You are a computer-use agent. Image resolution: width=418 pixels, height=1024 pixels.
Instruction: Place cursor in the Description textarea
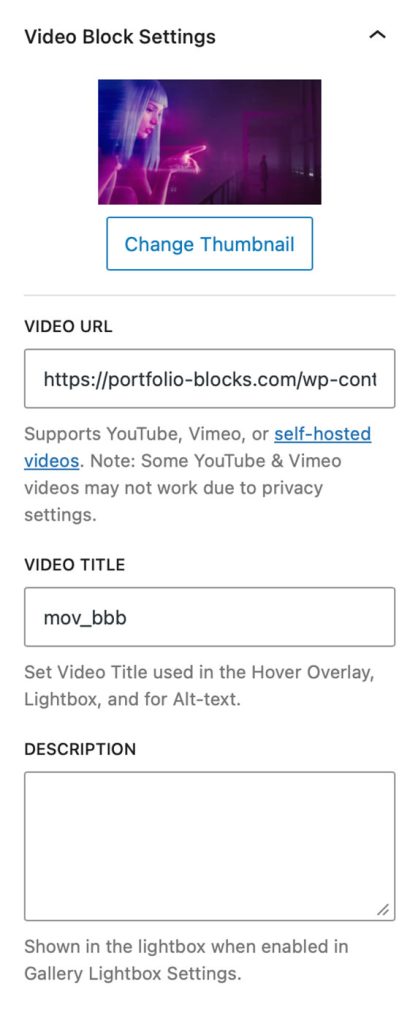(210, 846)
